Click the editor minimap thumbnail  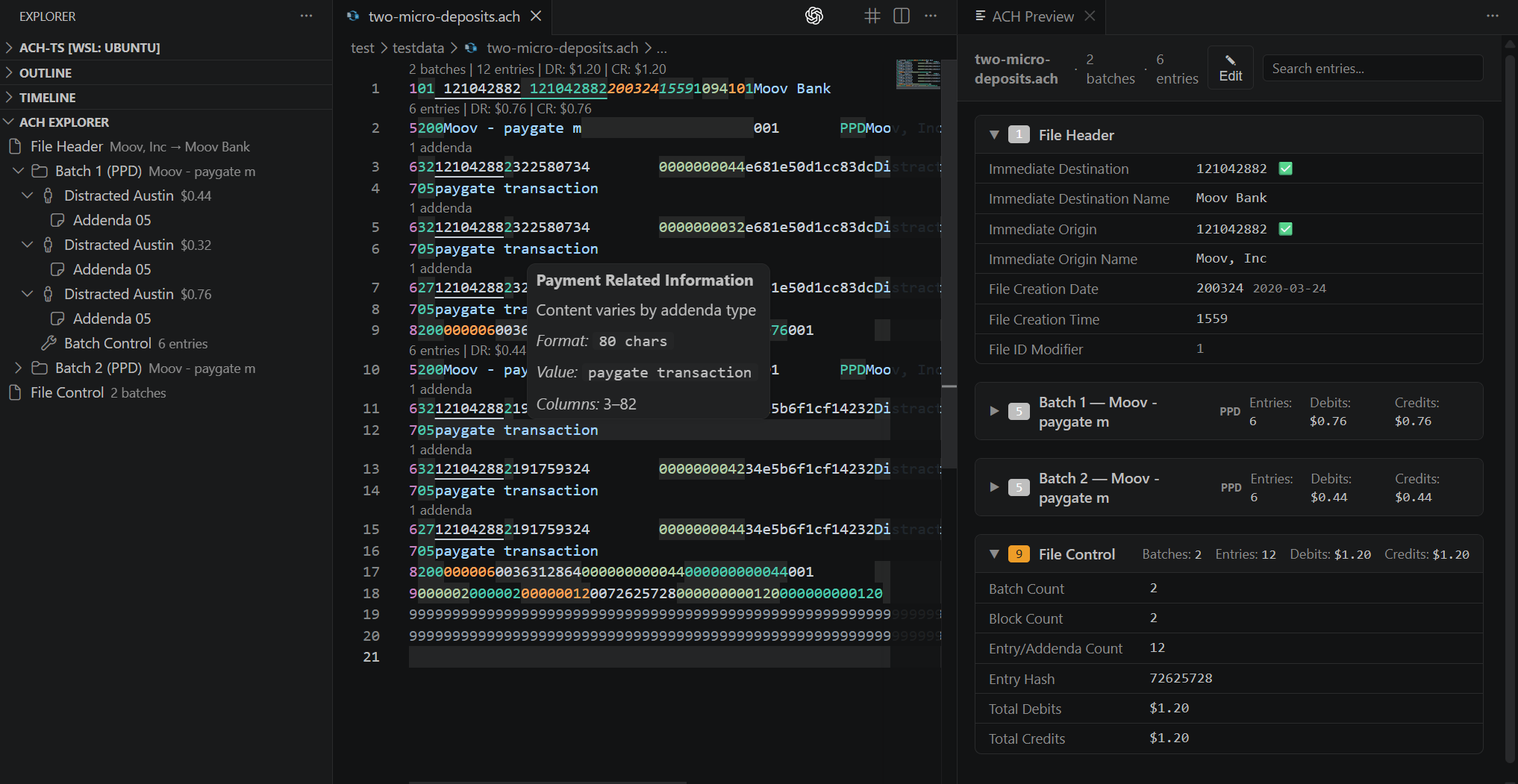pyautogui.click(x=918, y=74)
